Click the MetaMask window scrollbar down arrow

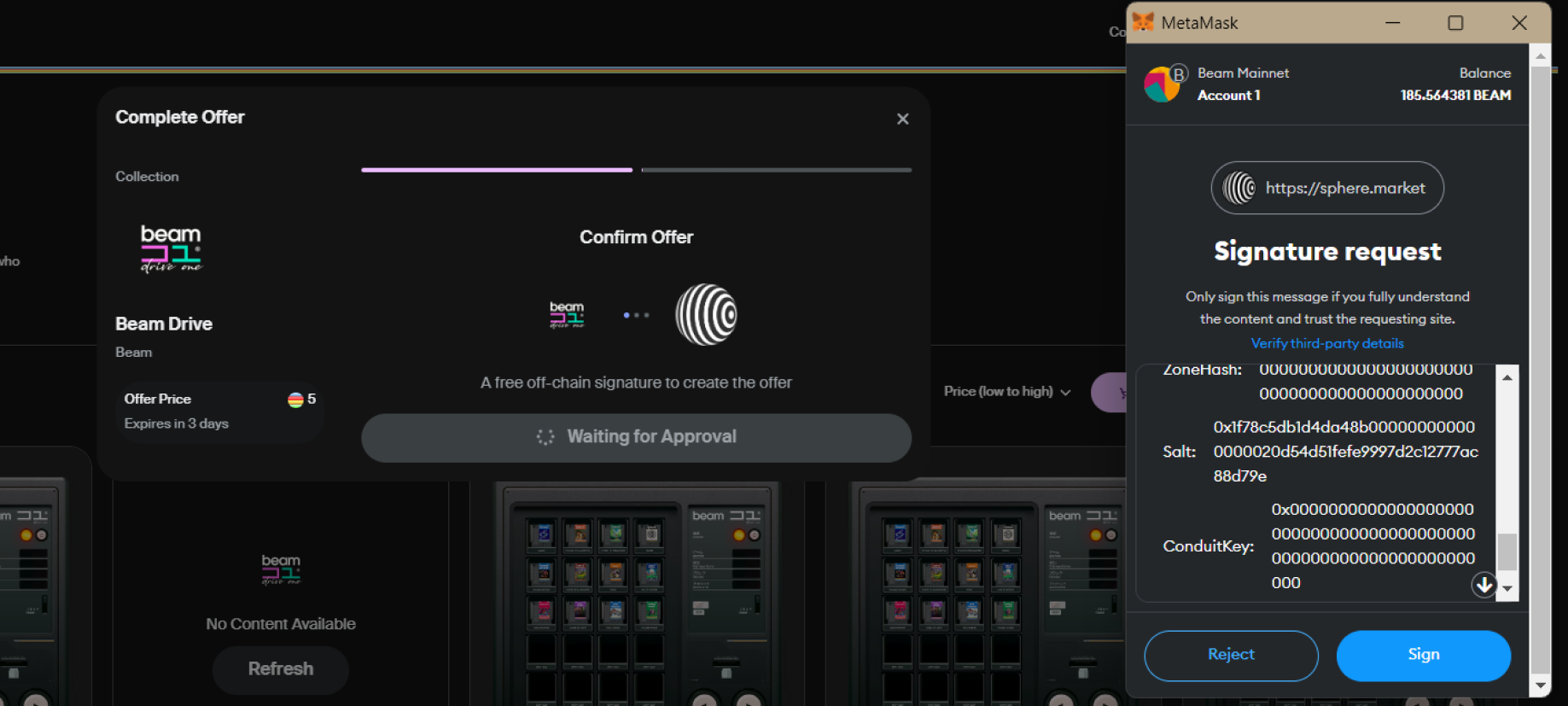(x=1540, y=685)
